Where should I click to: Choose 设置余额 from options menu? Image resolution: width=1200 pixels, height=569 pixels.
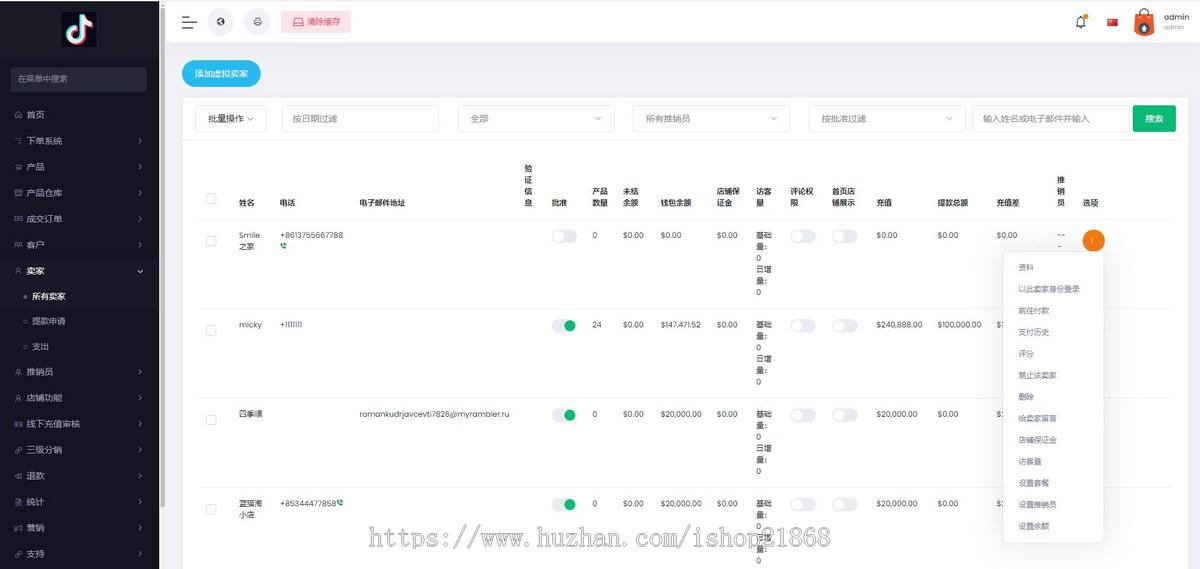coord(1034,526)
